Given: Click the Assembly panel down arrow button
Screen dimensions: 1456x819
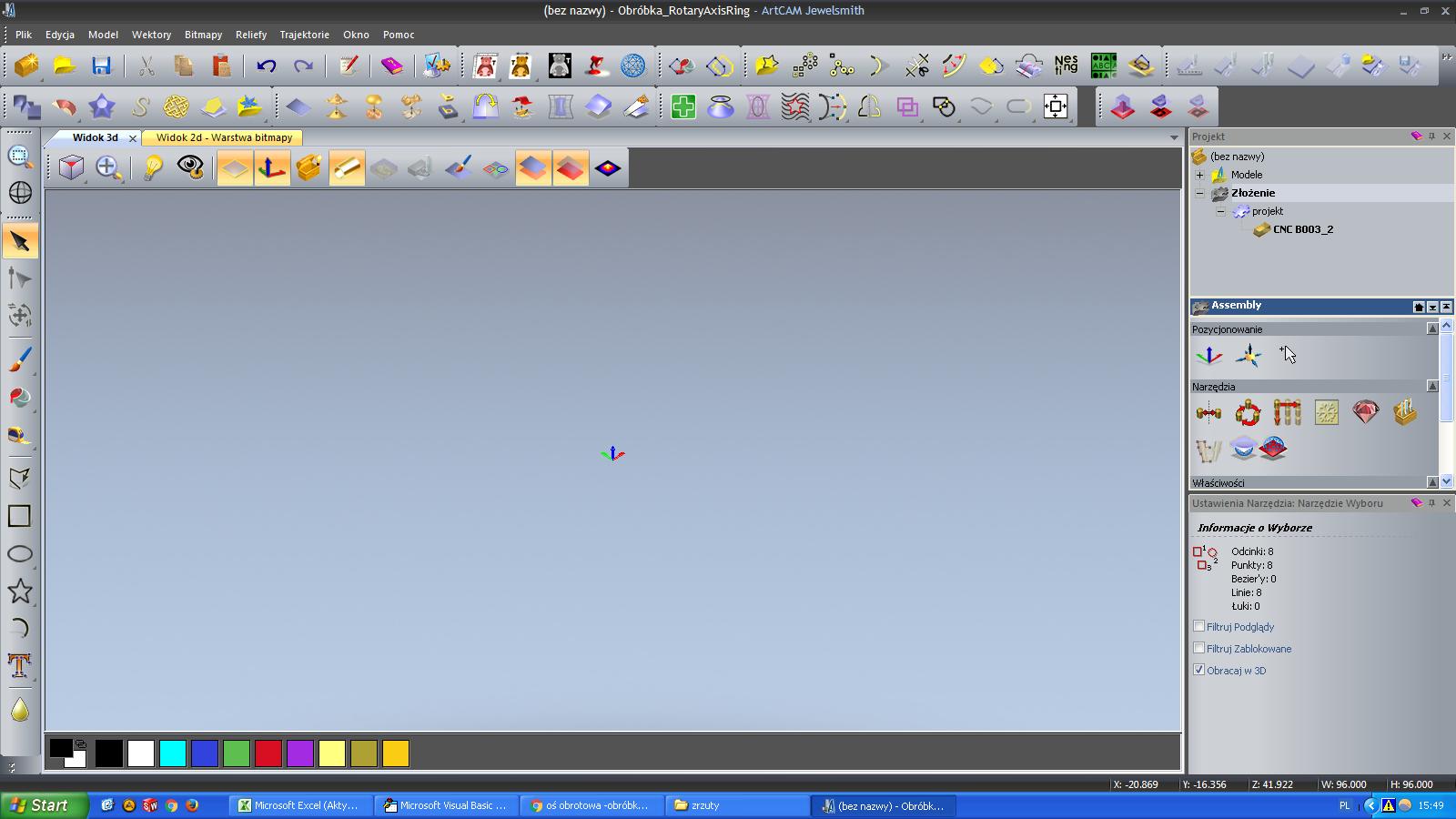Looking at the screenshot, I should click(1432, 307).
